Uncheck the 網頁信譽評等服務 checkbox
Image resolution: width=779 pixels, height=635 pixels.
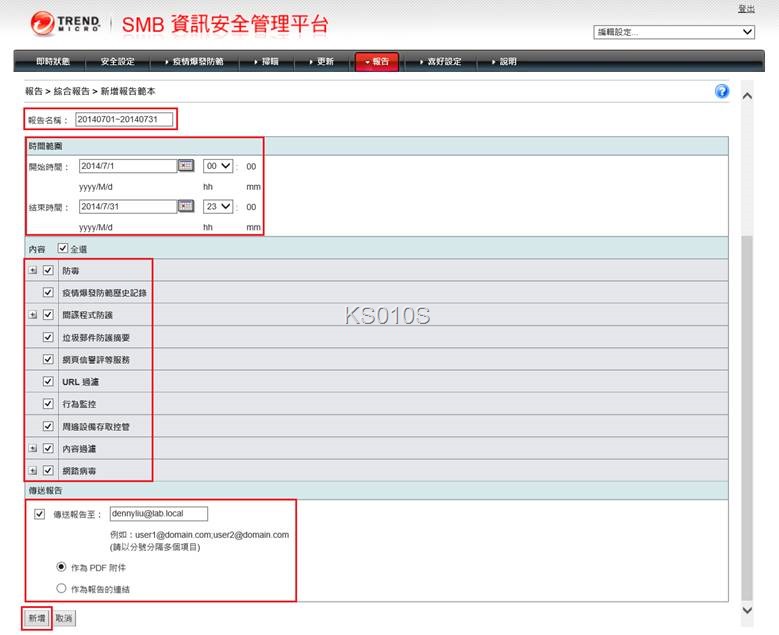(48, 359)
